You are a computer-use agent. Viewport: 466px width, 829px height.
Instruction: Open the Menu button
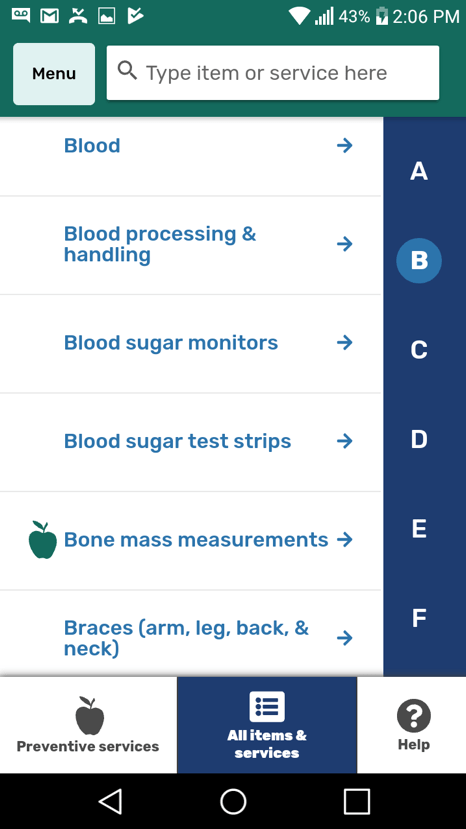[54, 73]
